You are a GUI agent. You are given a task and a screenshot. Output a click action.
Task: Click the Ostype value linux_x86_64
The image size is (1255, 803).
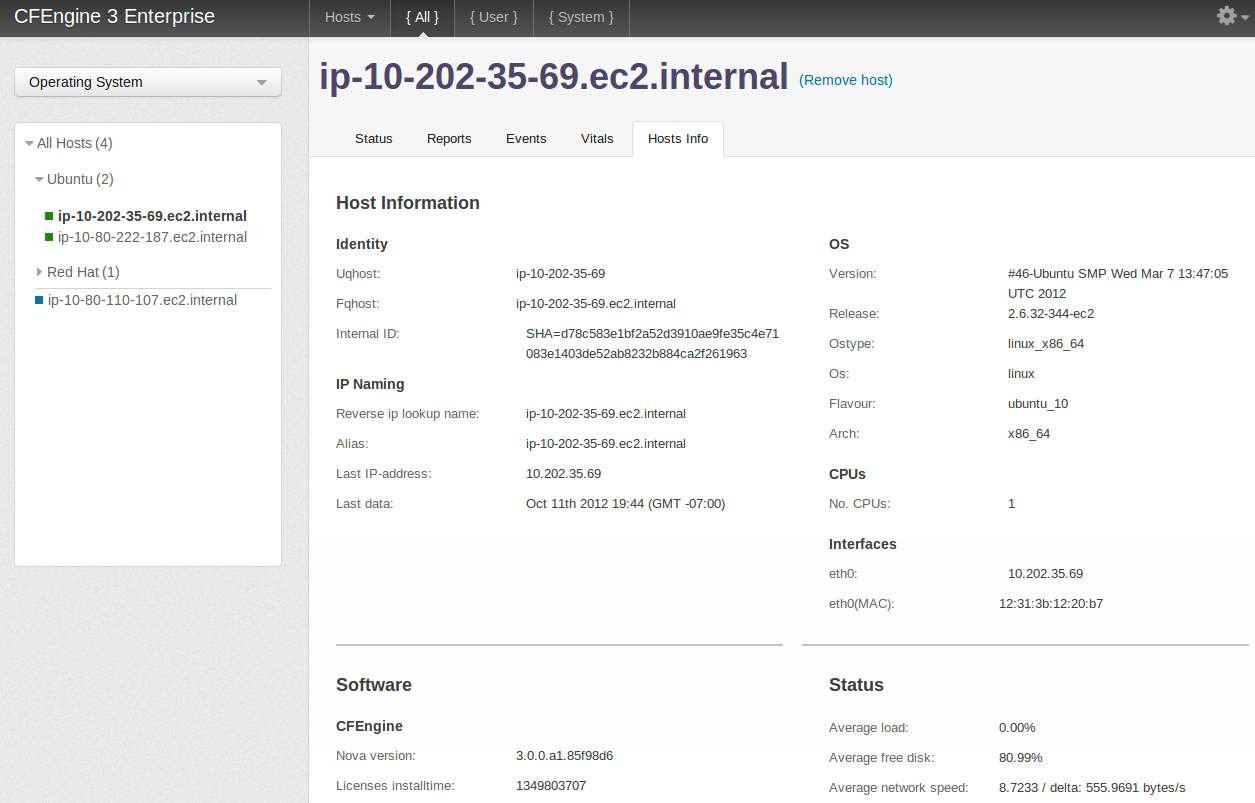click(1046, 344)
